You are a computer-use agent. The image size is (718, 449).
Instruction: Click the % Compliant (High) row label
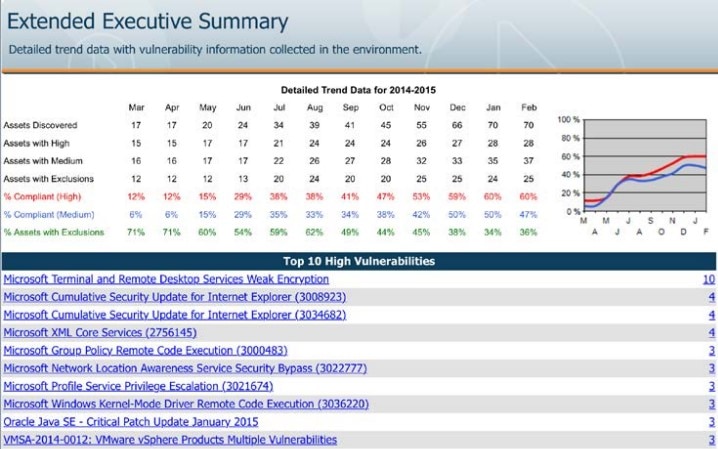tap(42, 197)
